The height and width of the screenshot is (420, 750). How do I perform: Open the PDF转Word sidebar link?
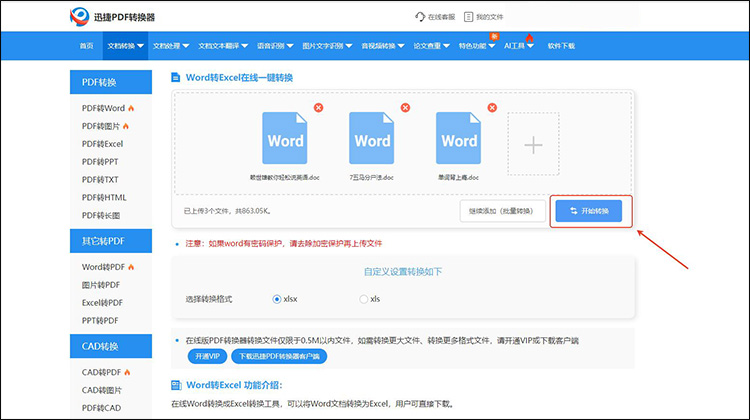[103, 108]
